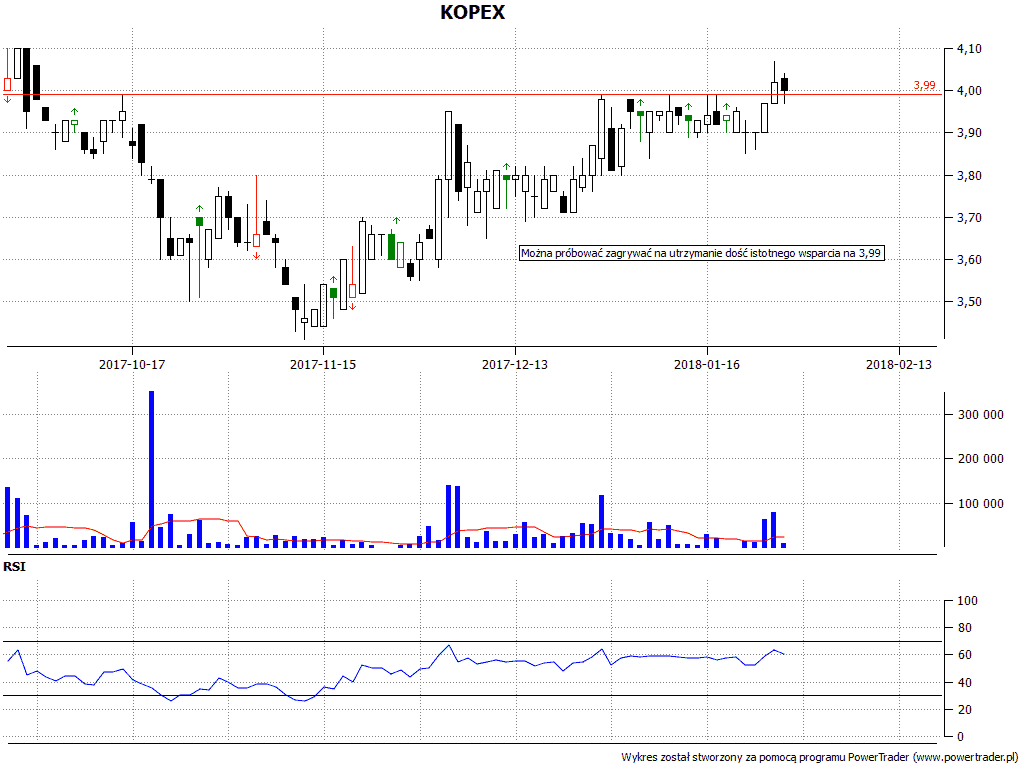Click the RSI axis value 40
The height and width of the screenshot is (768, 1024).
click(964, 682)
